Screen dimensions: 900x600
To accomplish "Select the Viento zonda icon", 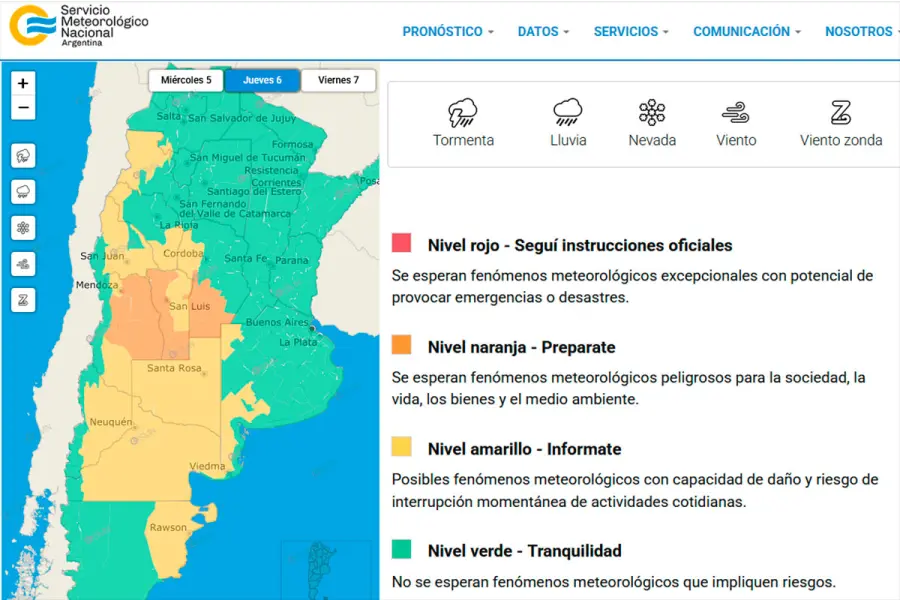I will (x=841, y=112).
